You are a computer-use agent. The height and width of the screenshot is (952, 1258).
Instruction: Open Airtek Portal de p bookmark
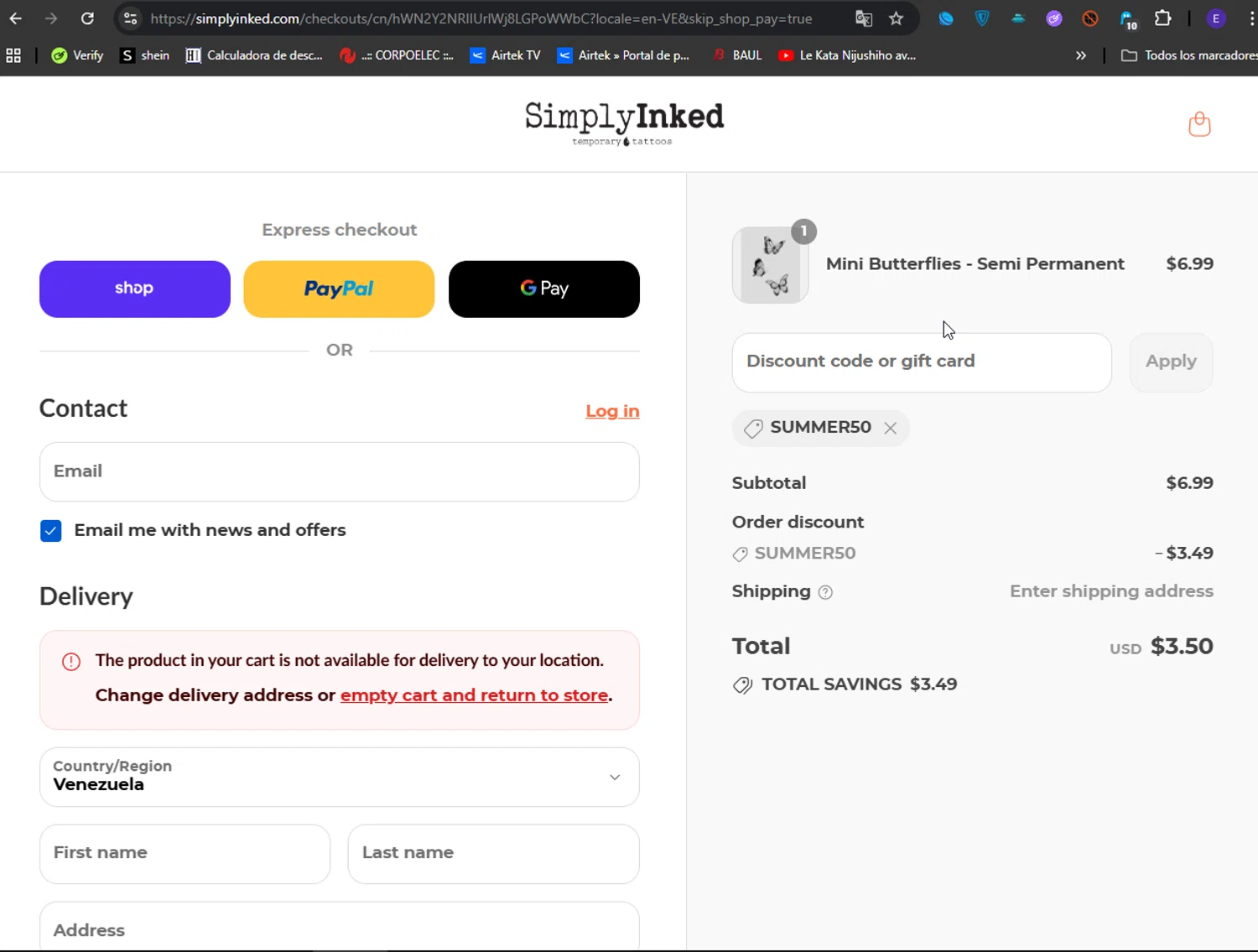coord(623,55)
